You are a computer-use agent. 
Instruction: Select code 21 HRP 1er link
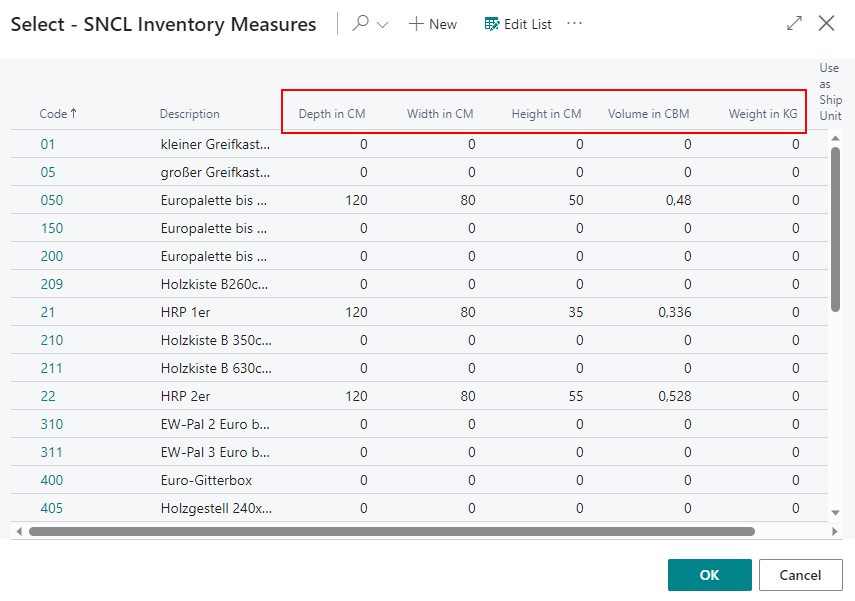tap(48, 312)
